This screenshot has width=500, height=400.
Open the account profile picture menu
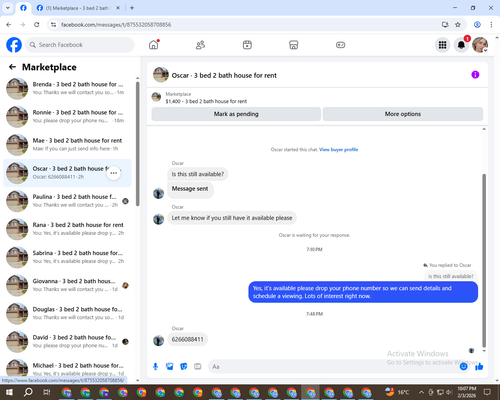pos(480,45)
